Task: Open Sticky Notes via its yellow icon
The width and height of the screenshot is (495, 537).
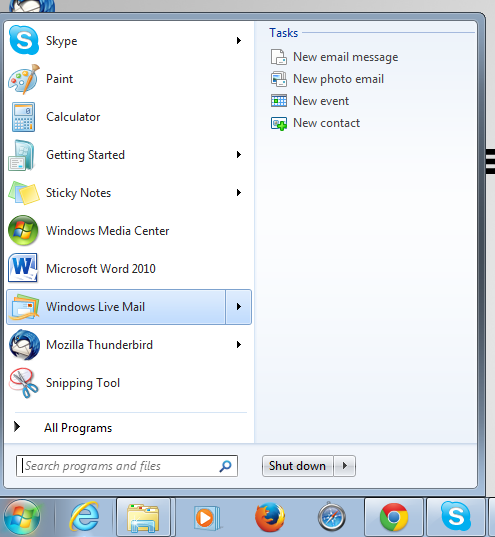Action: 24,193
